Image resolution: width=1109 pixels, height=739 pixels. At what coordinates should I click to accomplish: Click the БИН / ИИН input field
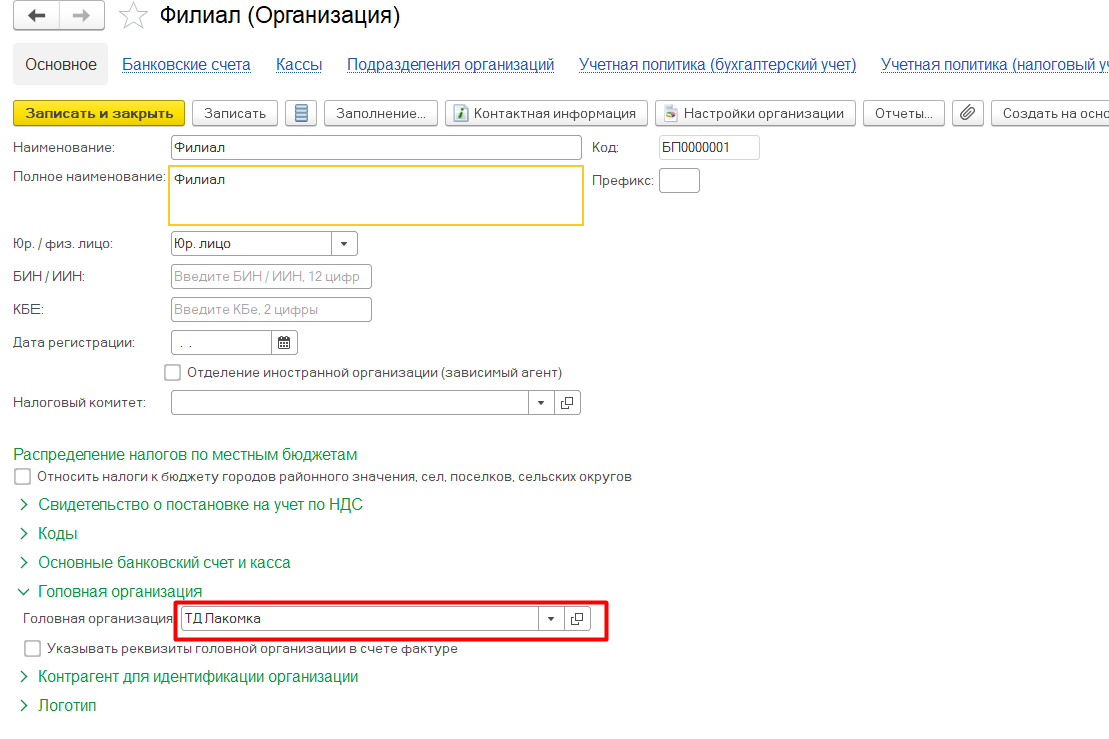click(x=271, y=276)
